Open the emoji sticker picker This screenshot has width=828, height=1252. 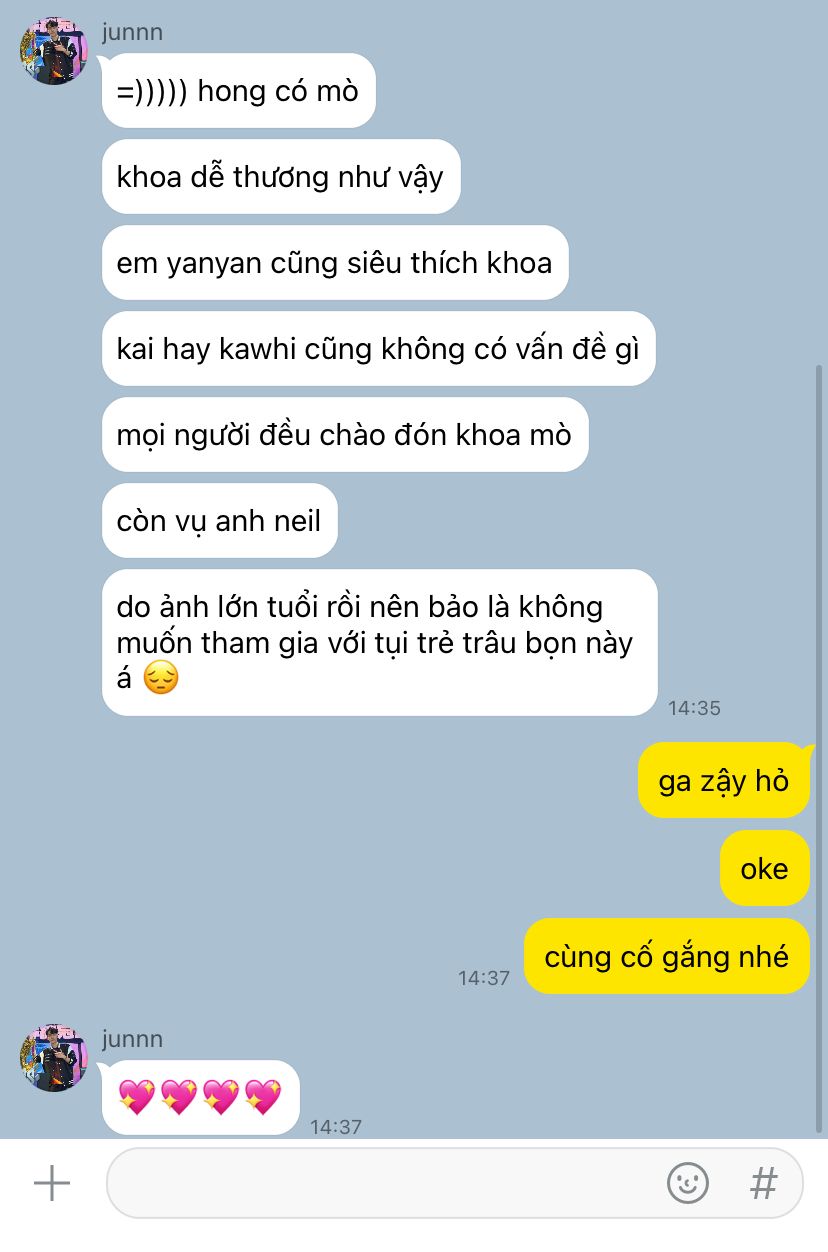click(x=688, y=1184)
